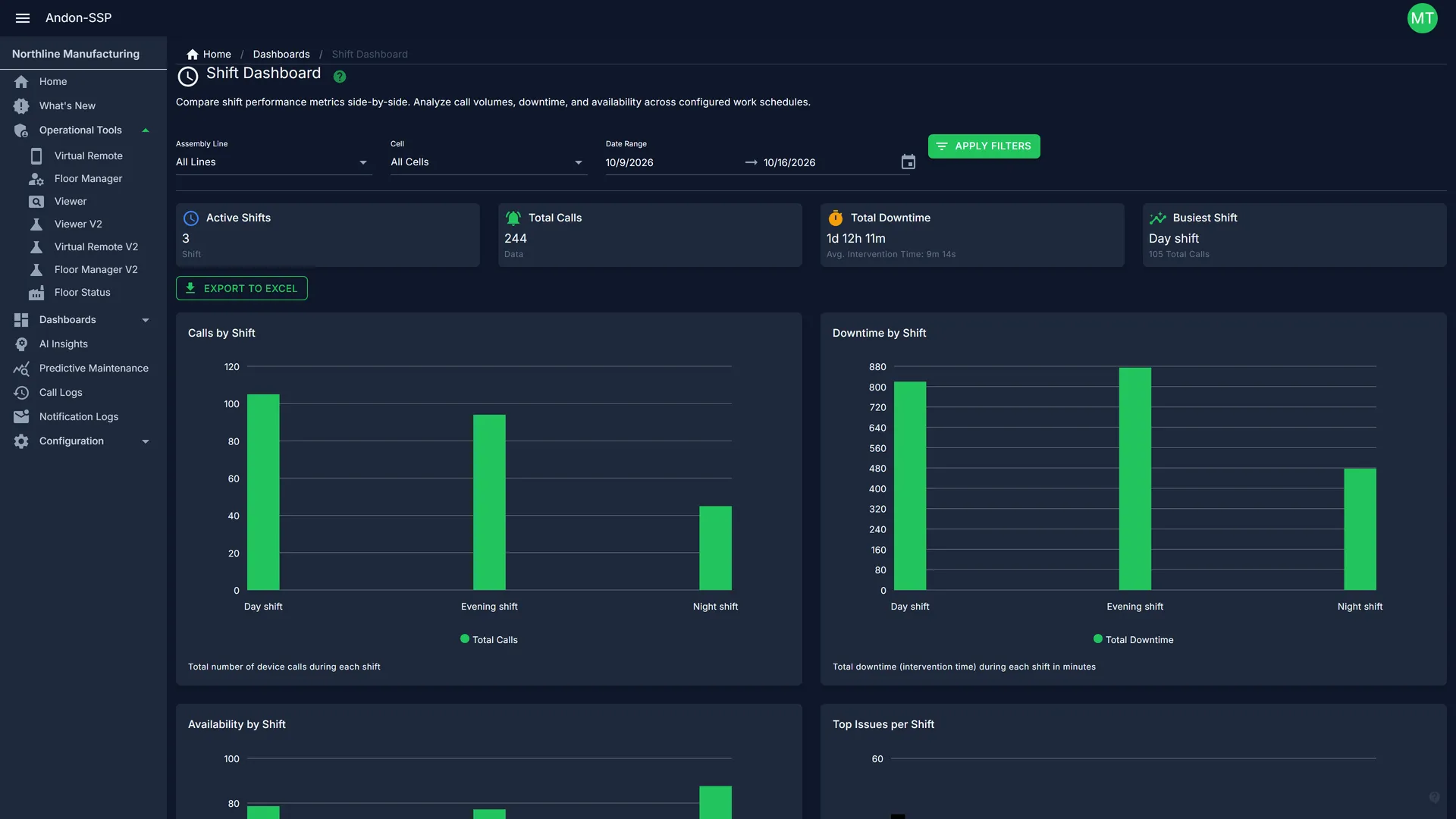The image size is (1456, 819).
Task: Toggle Total Calls legend marker
Action: point(465,639)
